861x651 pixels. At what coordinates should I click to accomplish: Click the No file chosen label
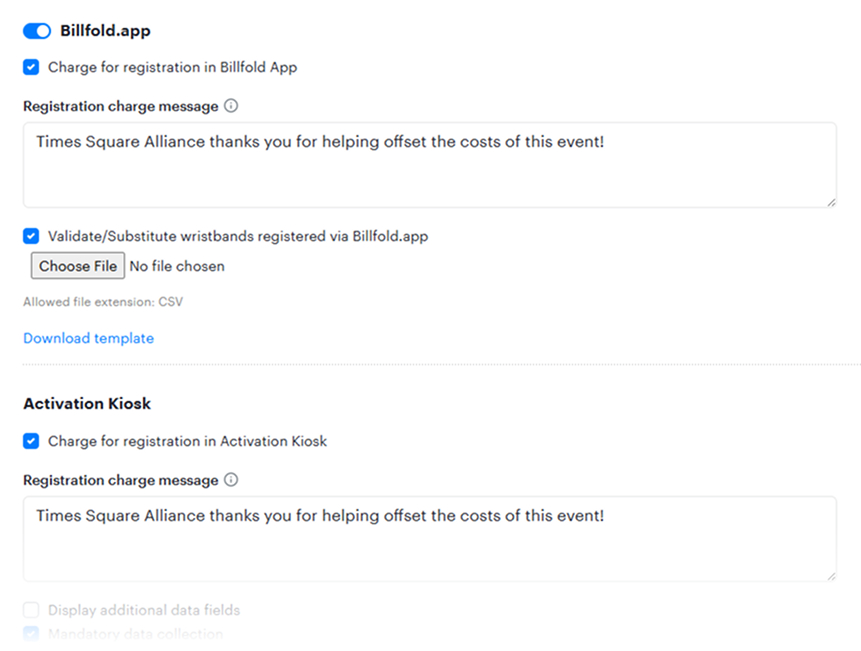(x=178, y=266)
